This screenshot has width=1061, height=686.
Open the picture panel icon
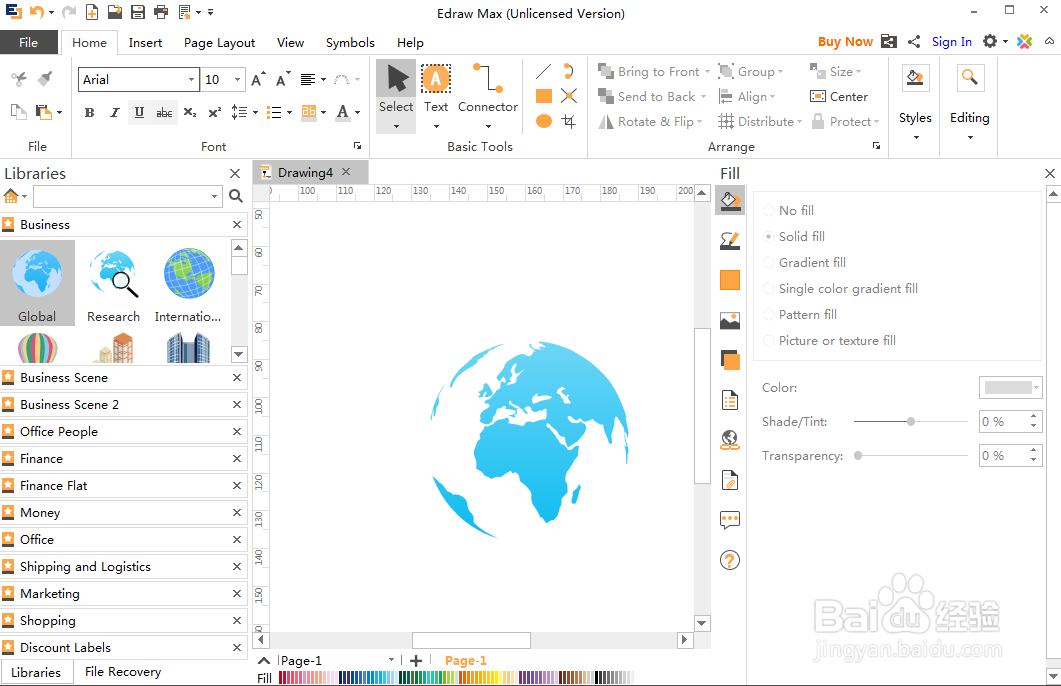click(730, 320)
